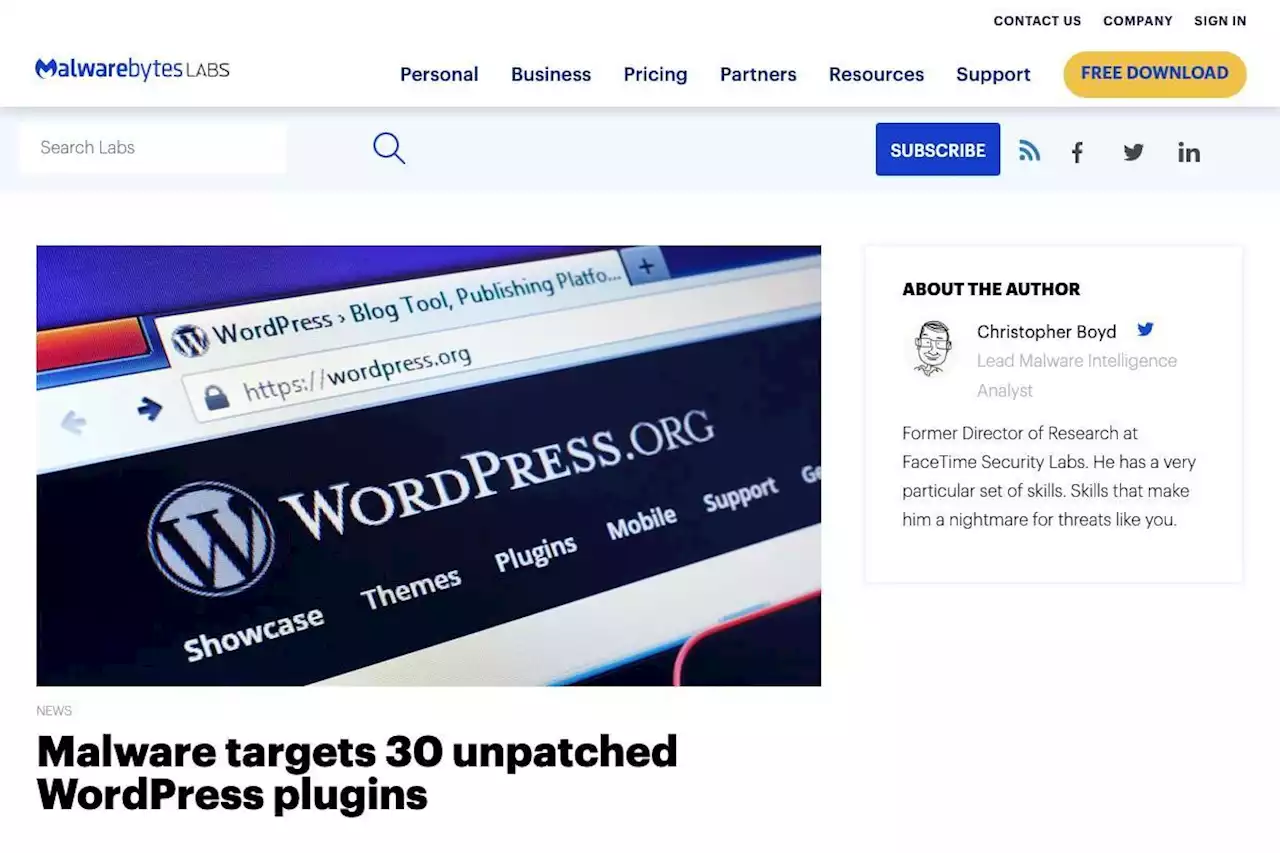The width and height of the screenshot is (1280, 853).
Task: Click the Malwarebytes Labs logo
Action: click(x=132, y=69)
